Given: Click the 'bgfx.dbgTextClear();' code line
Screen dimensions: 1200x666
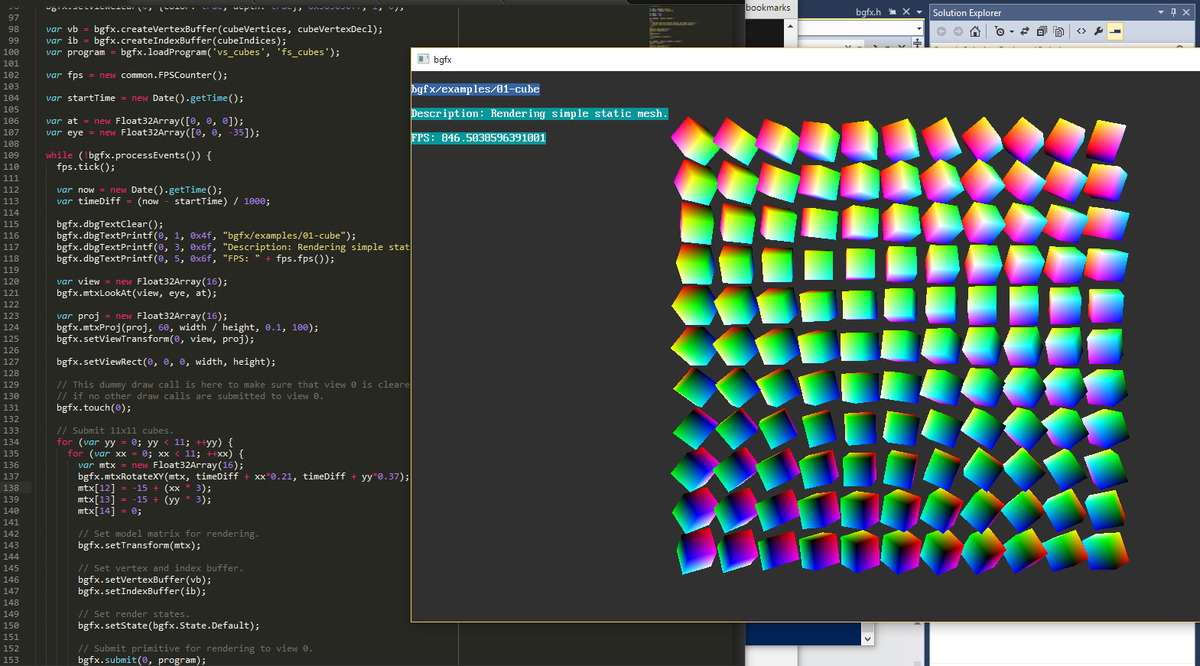Looking at the screenshot, I should (x=109, y=224).
